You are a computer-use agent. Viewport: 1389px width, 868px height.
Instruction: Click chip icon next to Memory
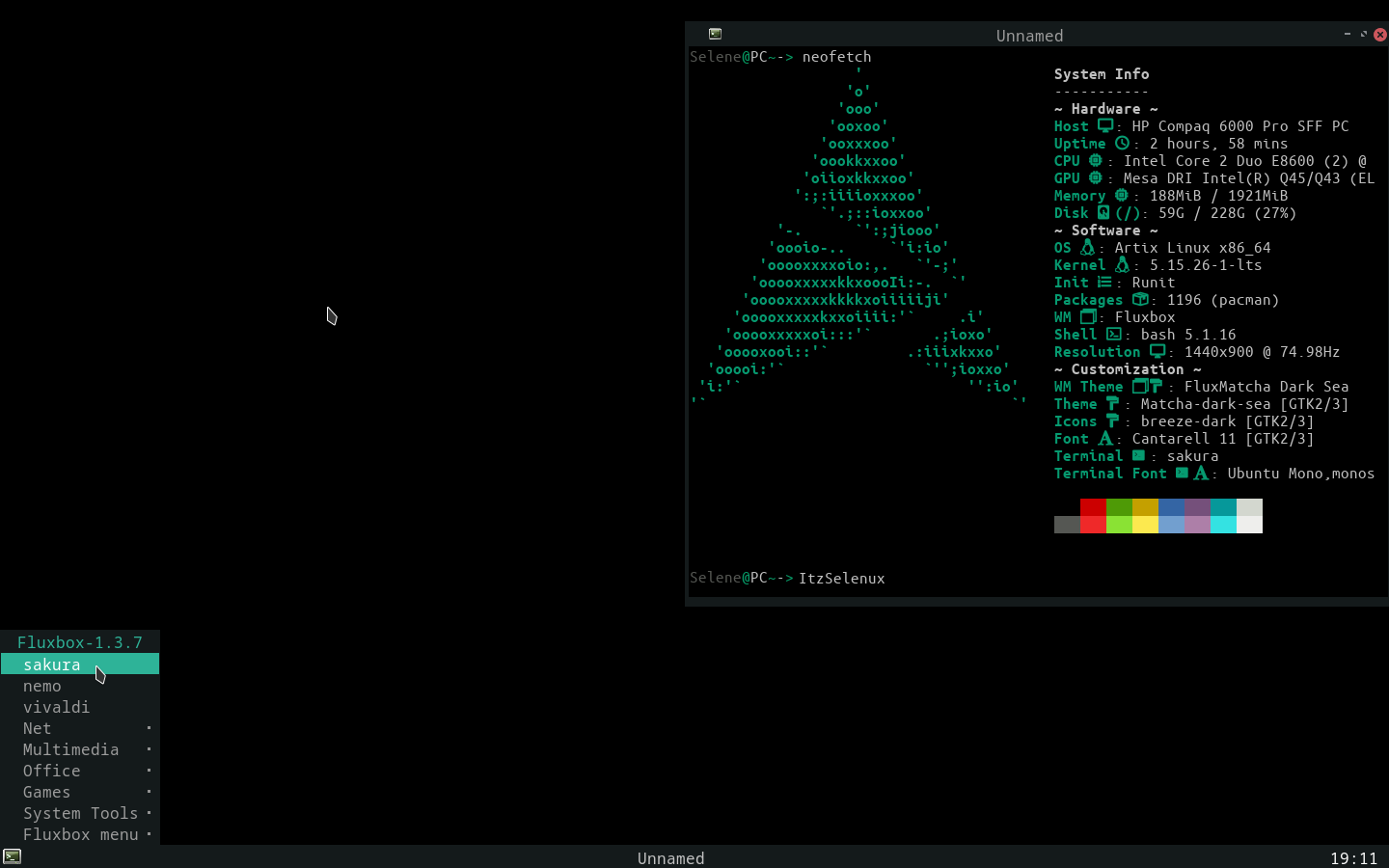[x=1121, y=195]
